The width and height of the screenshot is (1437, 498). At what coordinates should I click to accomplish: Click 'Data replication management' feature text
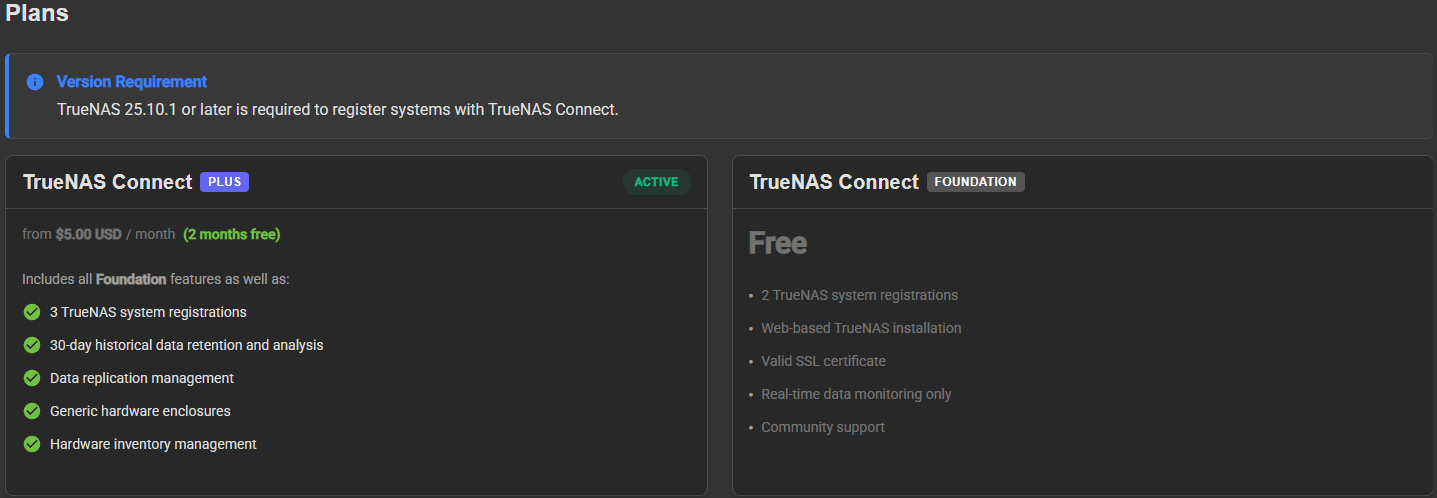(x=142, y=378)
